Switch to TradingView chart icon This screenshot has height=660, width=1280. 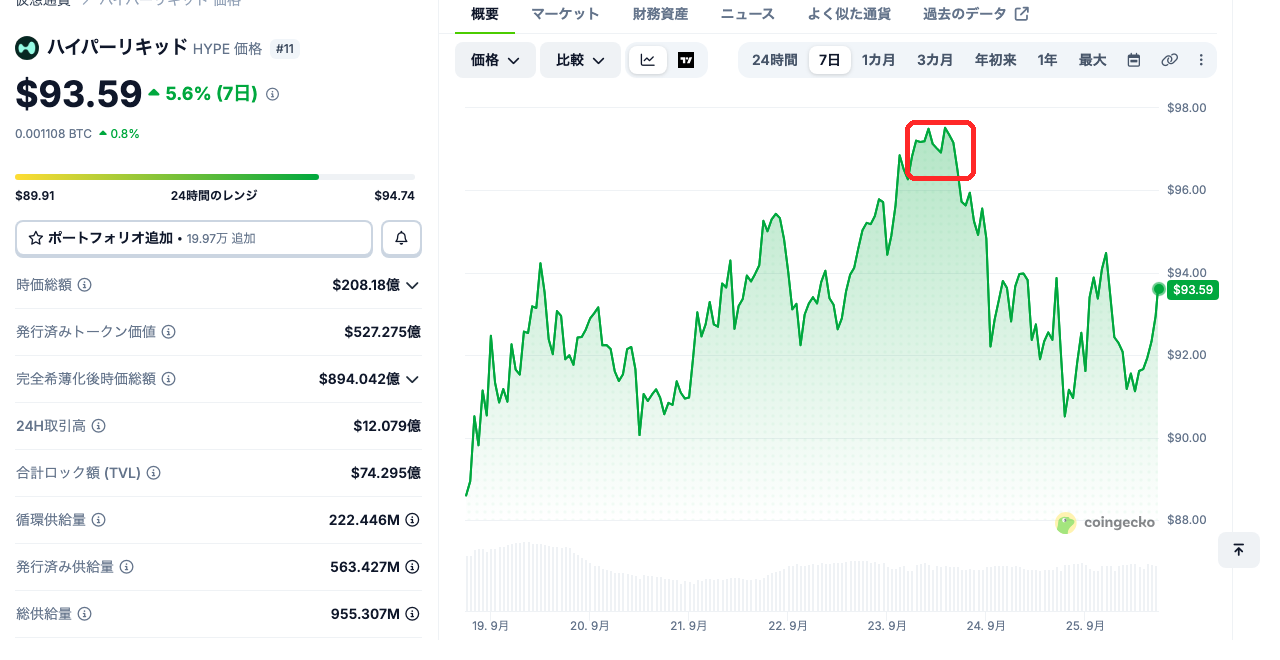tap(686, 60)
